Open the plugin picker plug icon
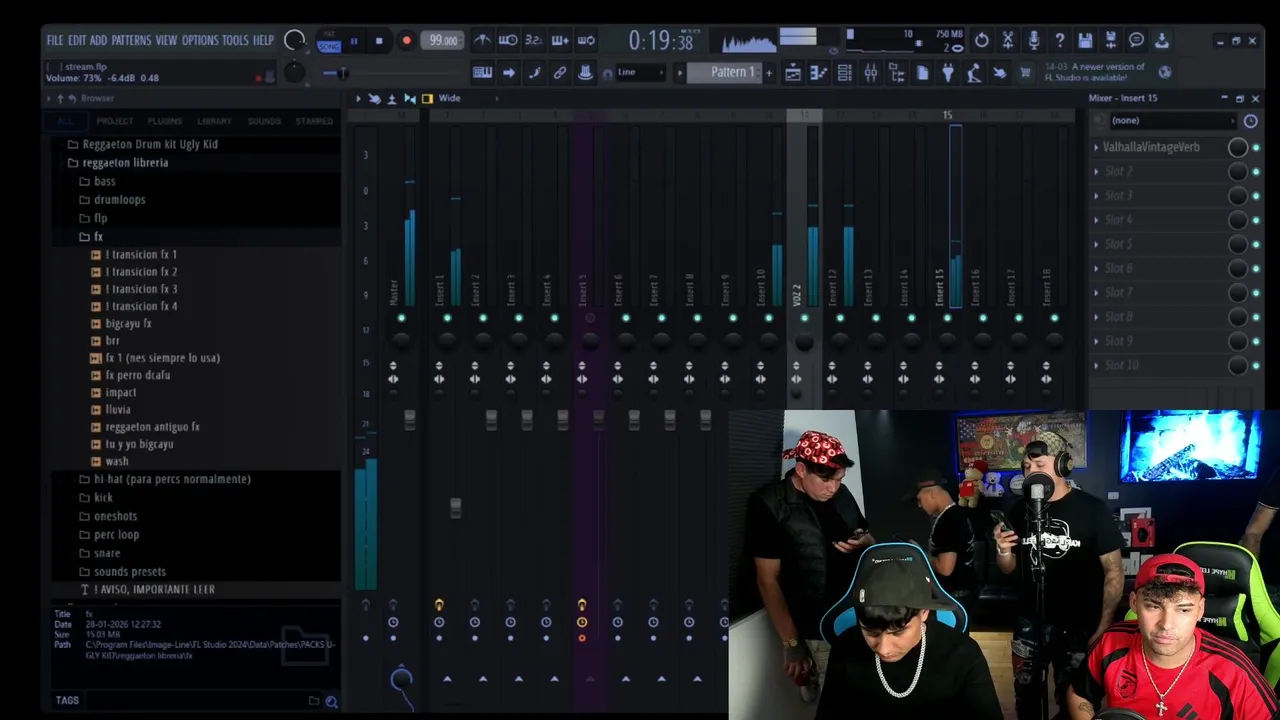The width and height of the screenshot is (1280, 720). tap(948, 72)
